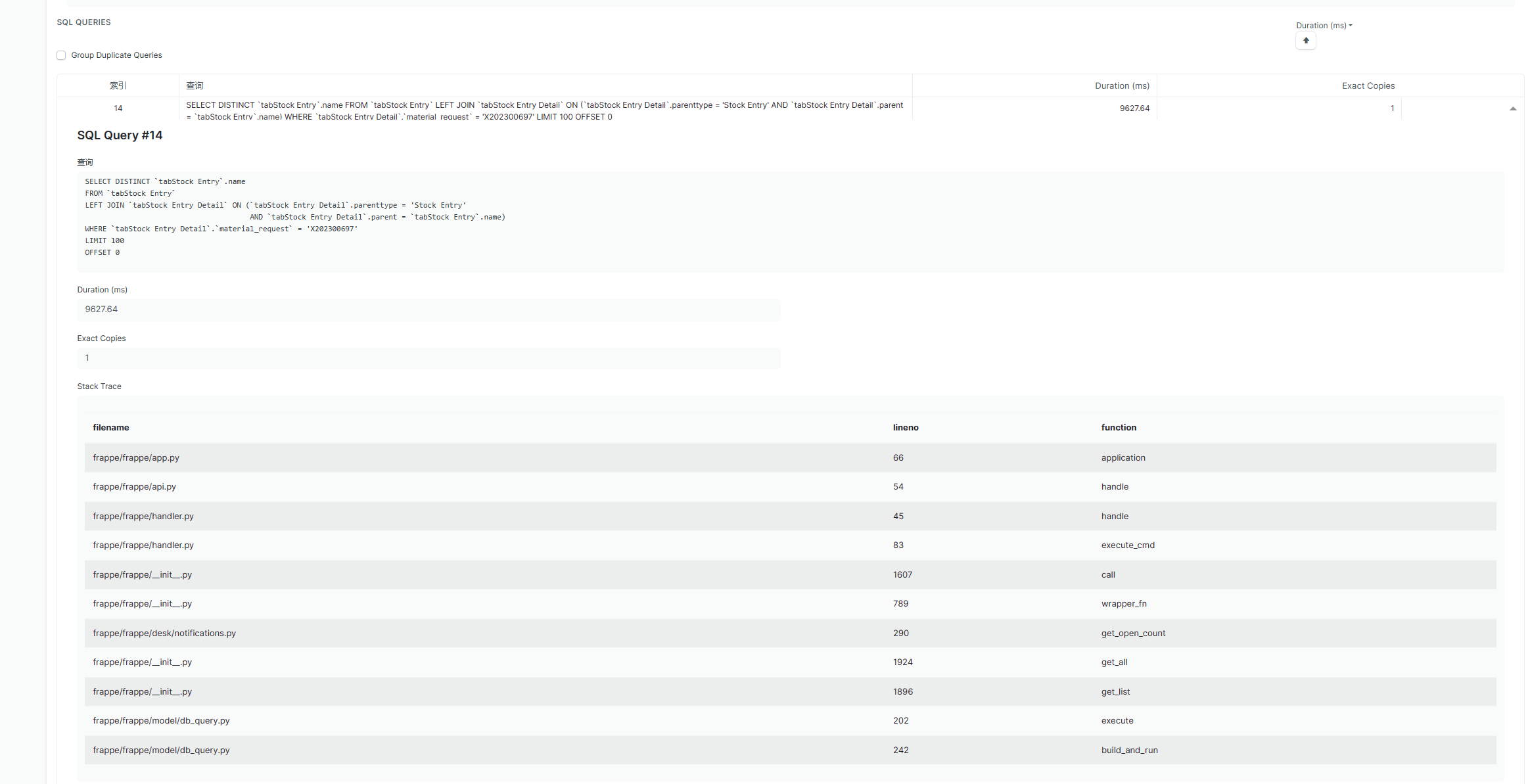Click the Exact Copies field showing 1
The image size is (1528, 784).
point(428,358)
